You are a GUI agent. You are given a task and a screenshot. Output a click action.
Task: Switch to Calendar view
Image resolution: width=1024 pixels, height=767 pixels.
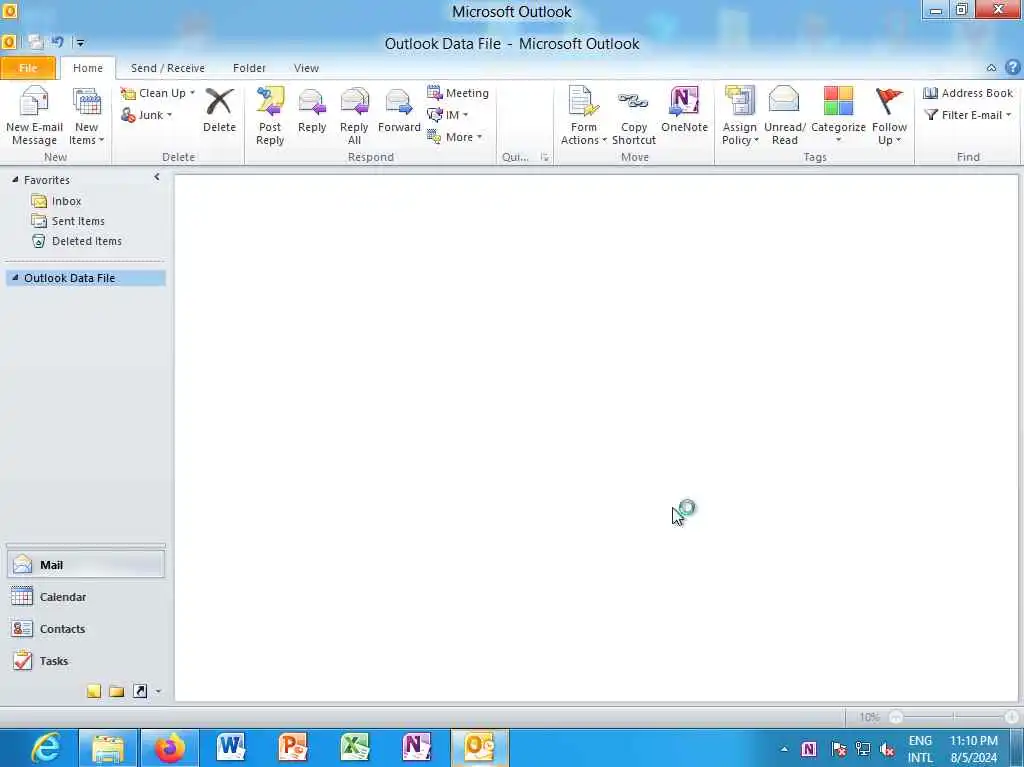(x=86, y=596)
